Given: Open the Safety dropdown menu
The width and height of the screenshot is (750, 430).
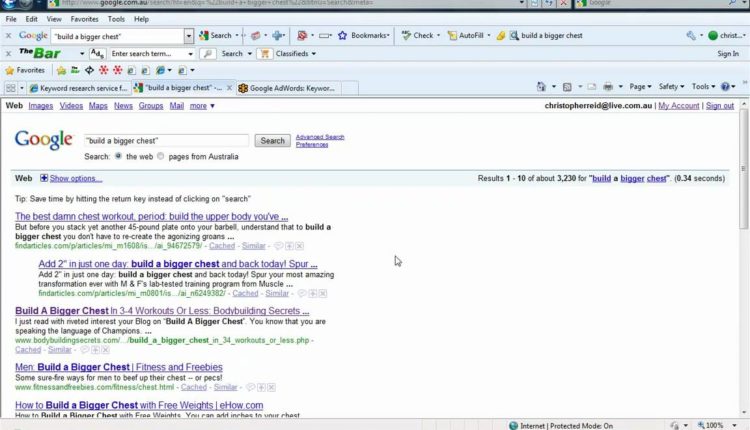Looking at the screenshot, I should pyautogui.click(x=671, y=87).
